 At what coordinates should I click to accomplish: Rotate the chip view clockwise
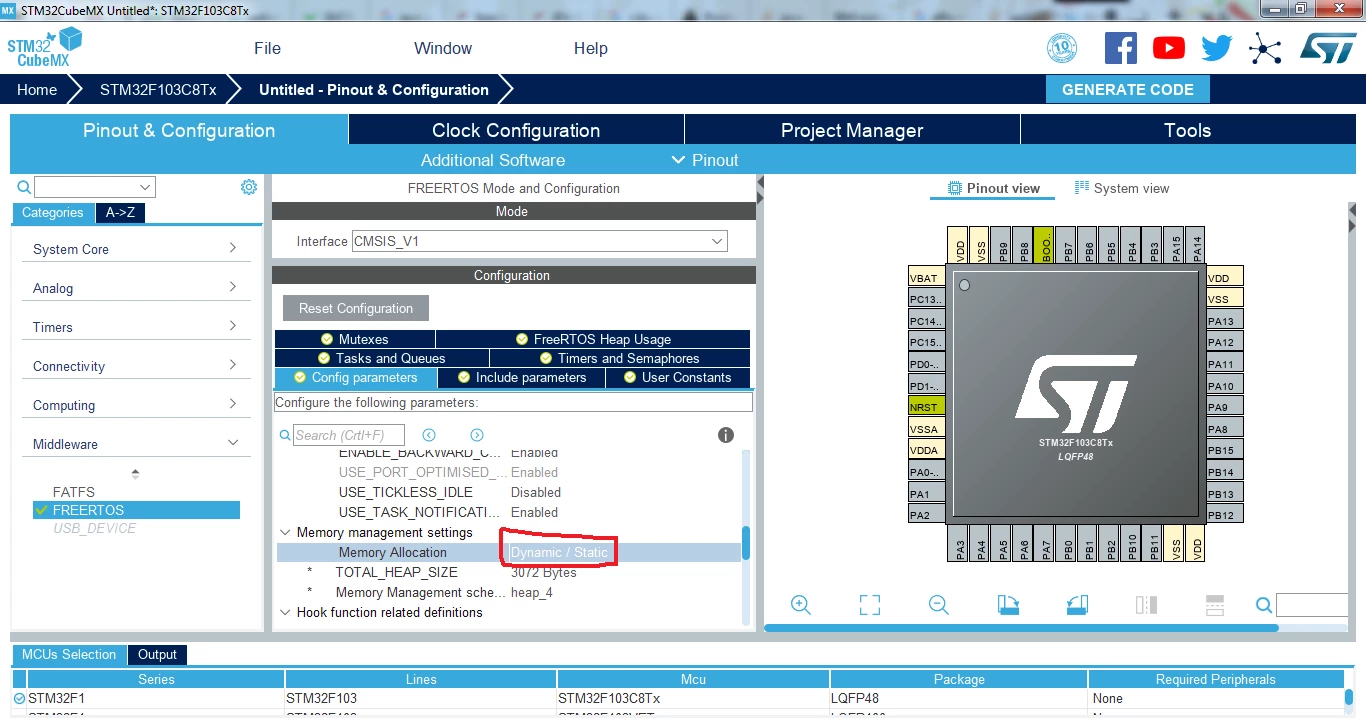point(1008,605)
